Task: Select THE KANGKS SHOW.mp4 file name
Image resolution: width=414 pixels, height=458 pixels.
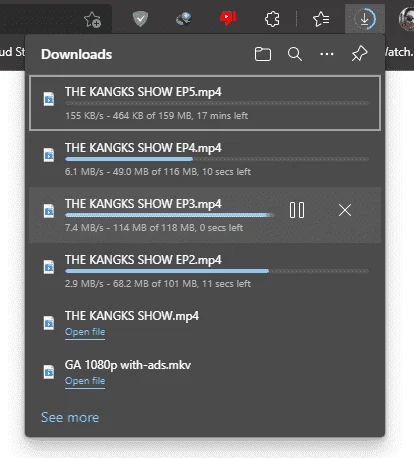Action: (132, 316)
